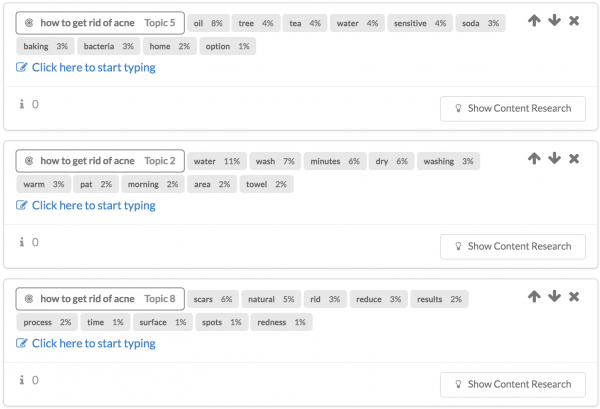600x409 pixels.
Task: Start typing in the Topic 5 card
Action: (86, 68)
